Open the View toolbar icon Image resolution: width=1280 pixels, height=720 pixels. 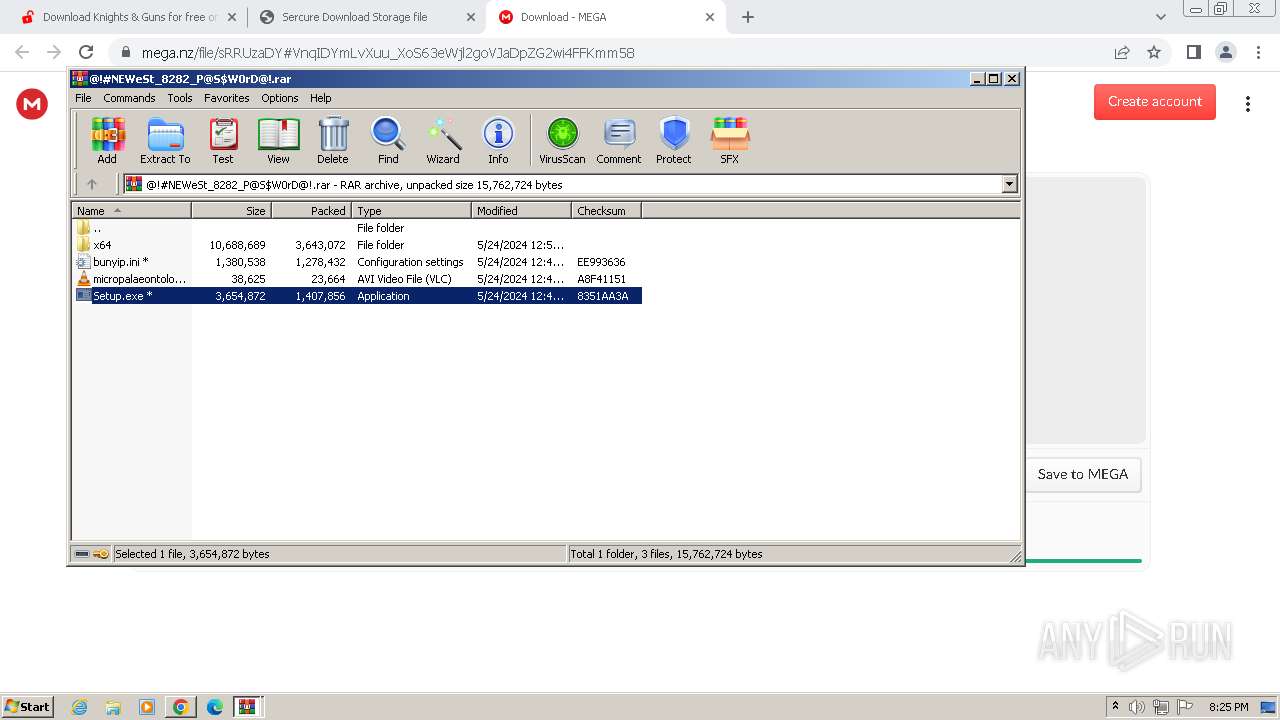278,140
